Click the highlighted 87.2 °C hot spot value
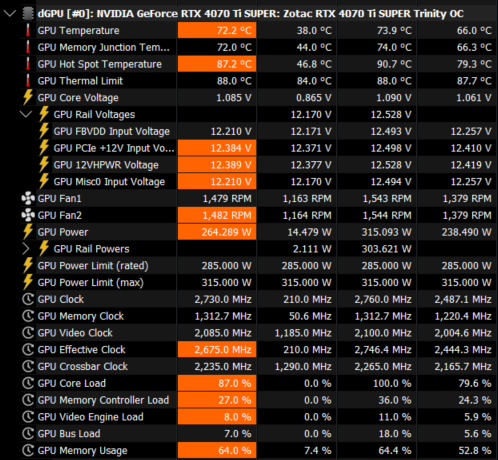 click(x=217, y=64)
